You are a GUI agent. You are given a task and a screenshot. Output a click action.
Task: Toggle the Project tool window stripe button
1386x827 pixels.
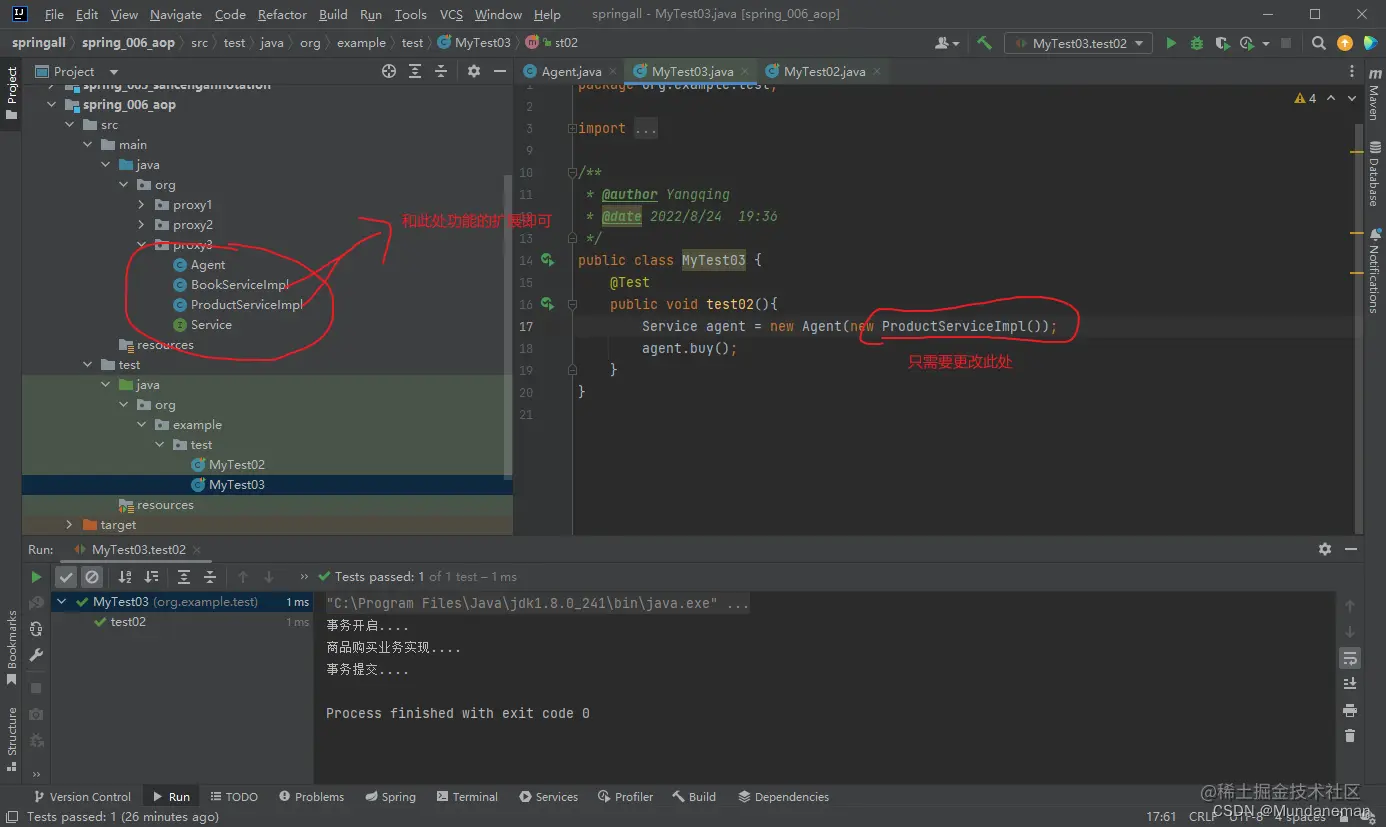pos(11,93)
